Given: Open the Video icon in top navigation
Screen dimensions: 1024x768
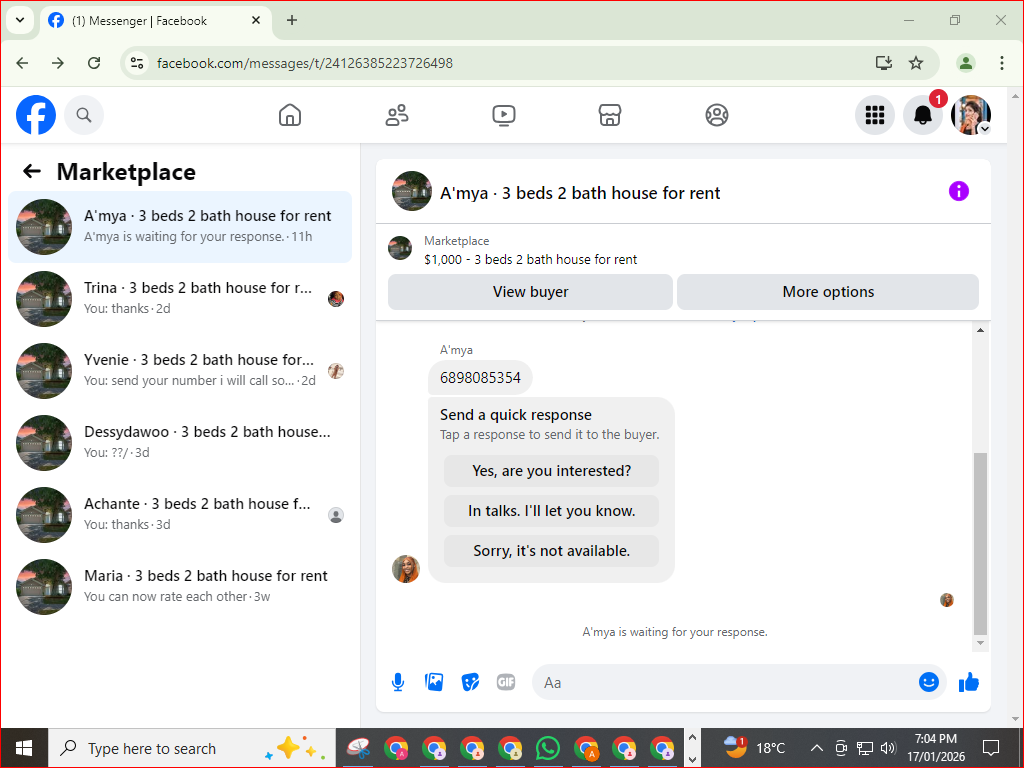Looking at the screenshot, I should coord(504,115).
